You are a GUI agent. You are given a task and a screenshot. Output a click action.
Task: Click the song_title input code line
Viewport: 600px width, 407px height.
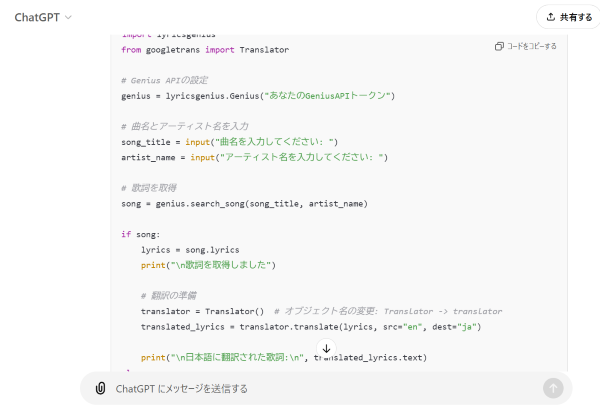coord(230,141)
